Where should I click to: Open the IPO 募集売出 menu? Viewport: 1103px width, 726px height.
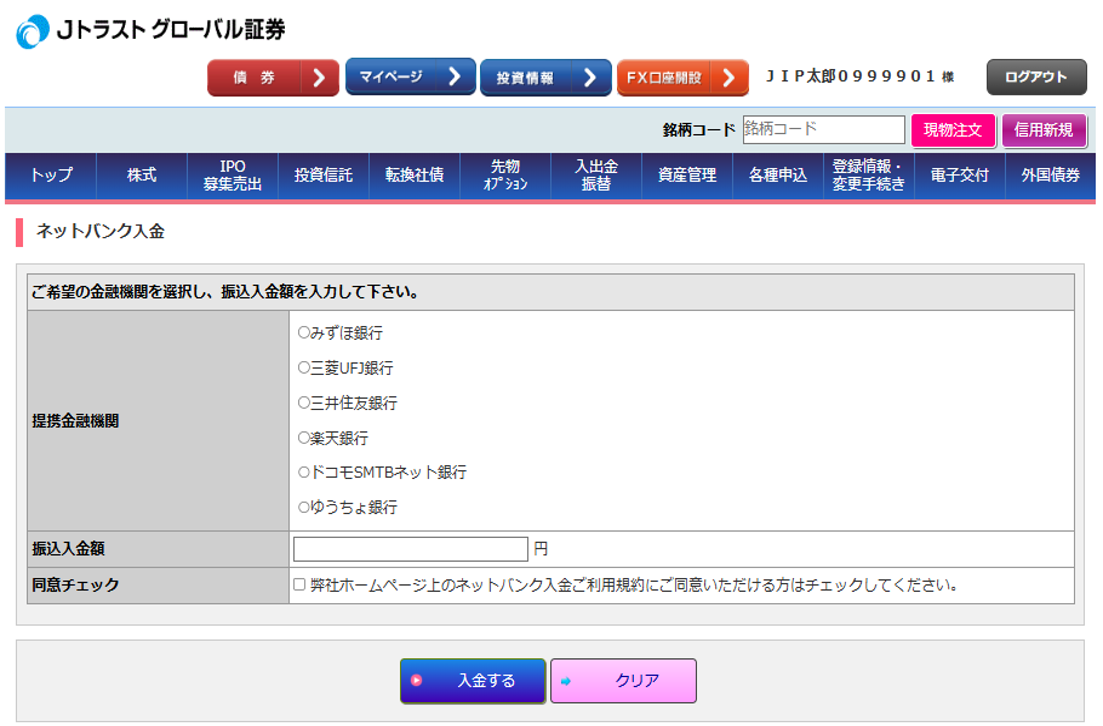click(x=232, y=175)
